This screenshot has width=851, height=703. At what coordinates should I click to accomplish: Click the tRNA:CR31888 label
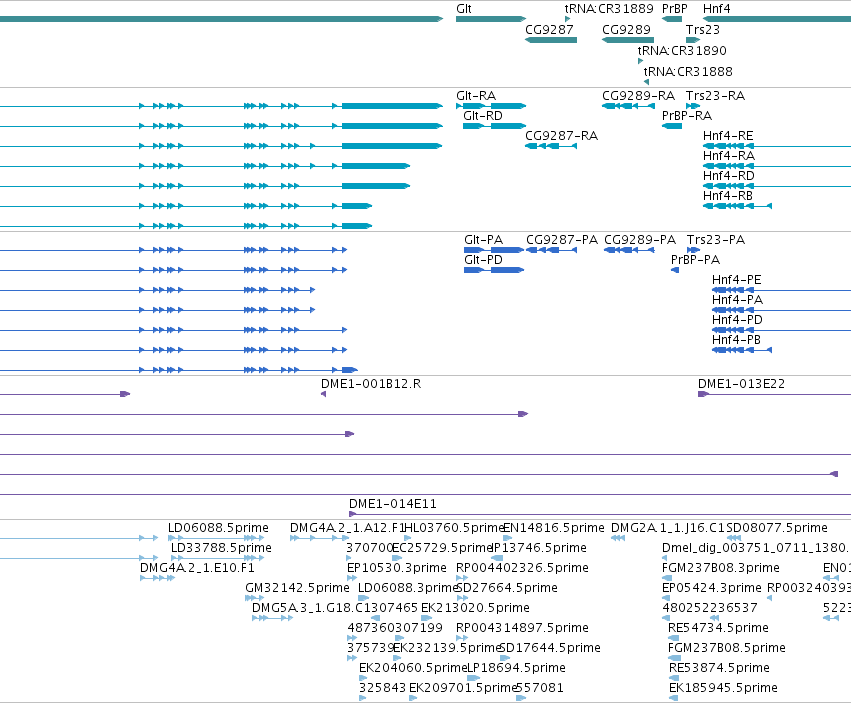click(688, 72)
